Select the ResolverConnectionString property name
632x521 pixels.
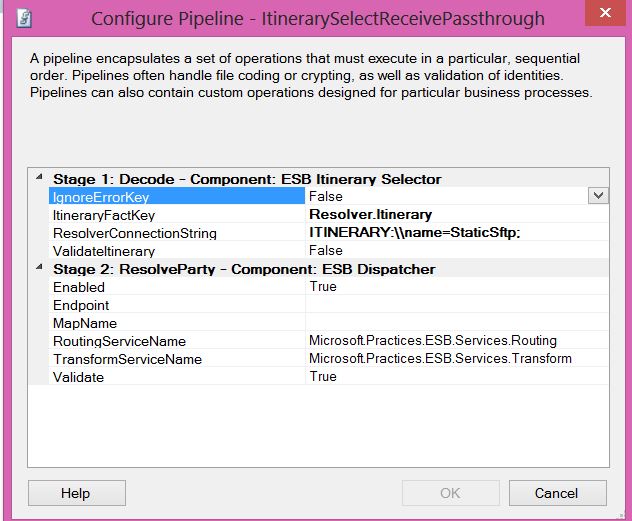pos(134,233)
